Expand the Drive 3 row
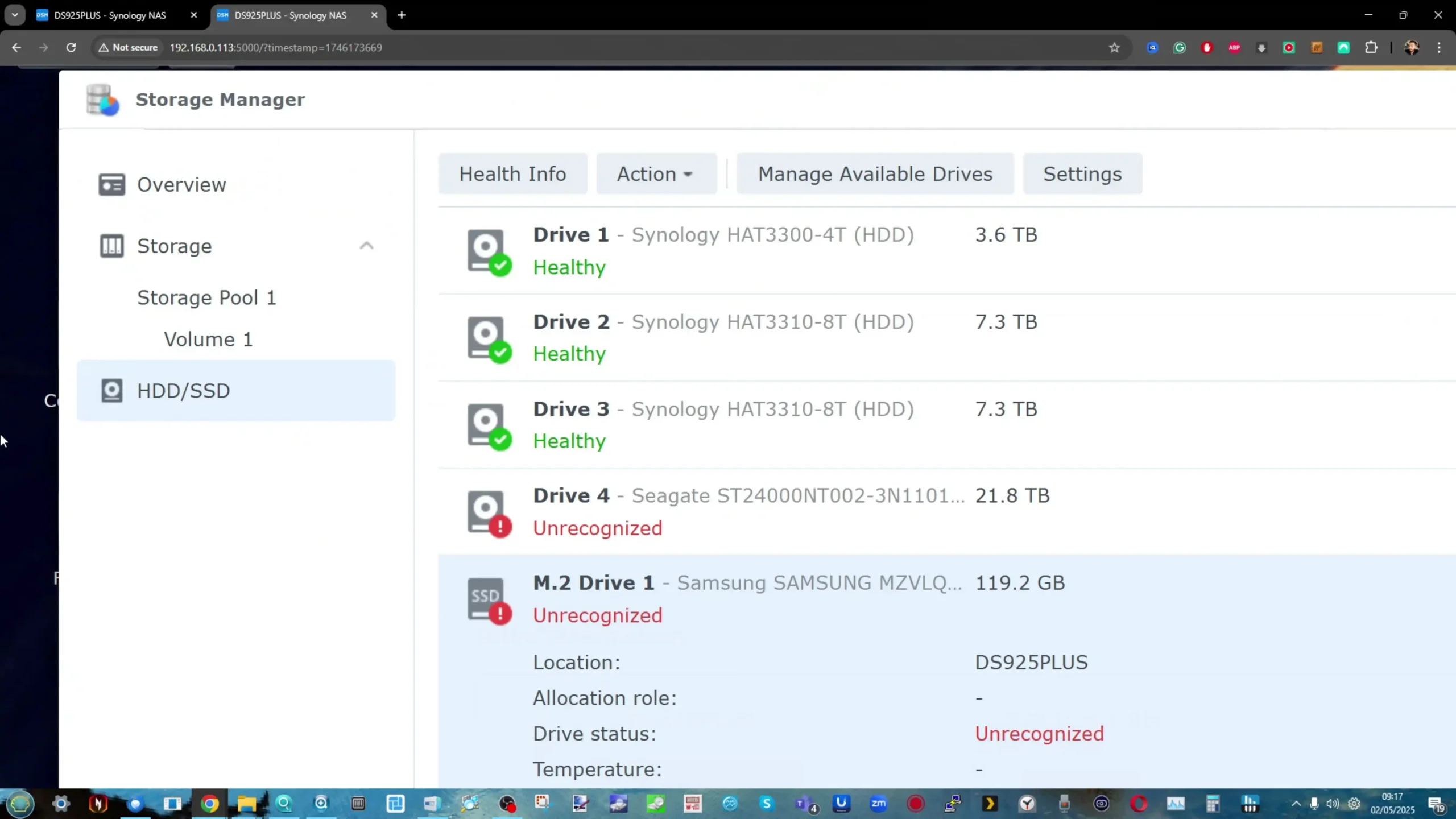This screenshot has width=1456, height=819. click(946, 425)
